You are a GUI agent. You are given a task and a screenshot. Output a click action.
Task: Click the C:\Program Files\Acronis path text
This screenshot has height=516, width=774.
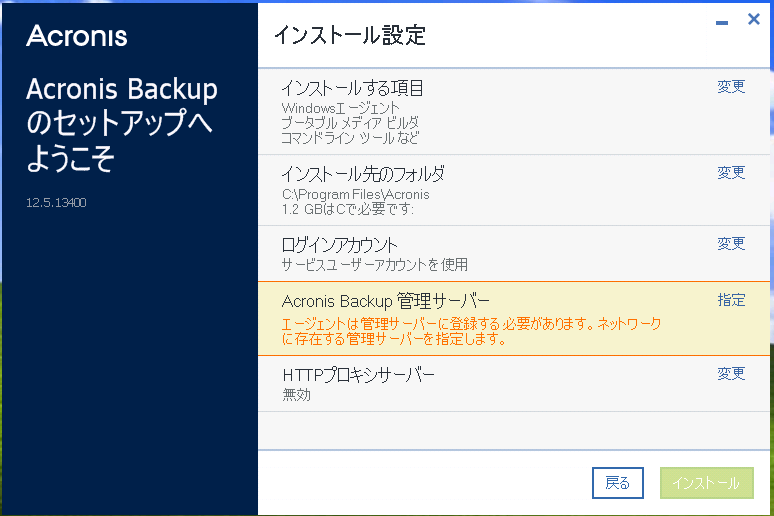pyautogui.click(x=355, y=195)
